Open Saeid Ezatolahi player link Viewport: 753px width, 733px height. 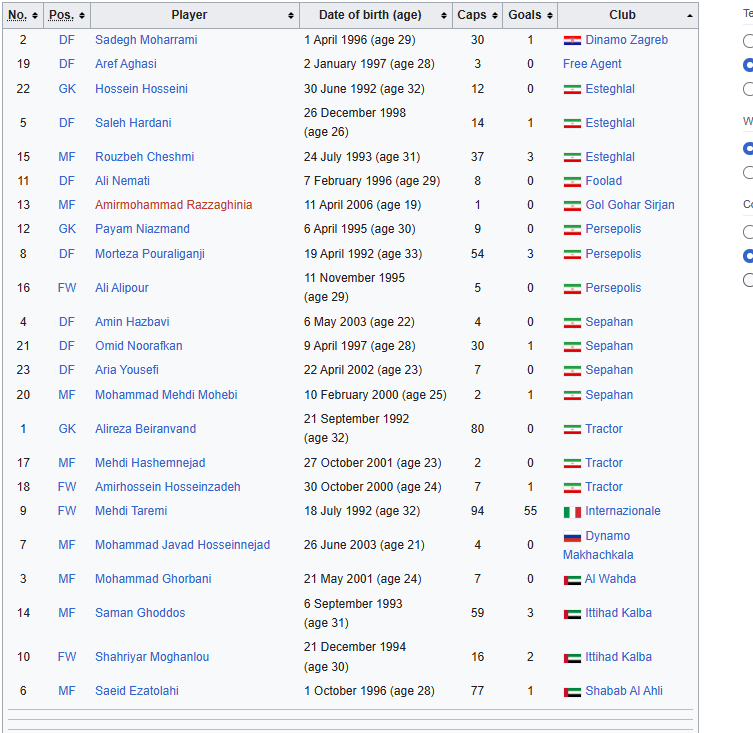[x=137, y=691]
